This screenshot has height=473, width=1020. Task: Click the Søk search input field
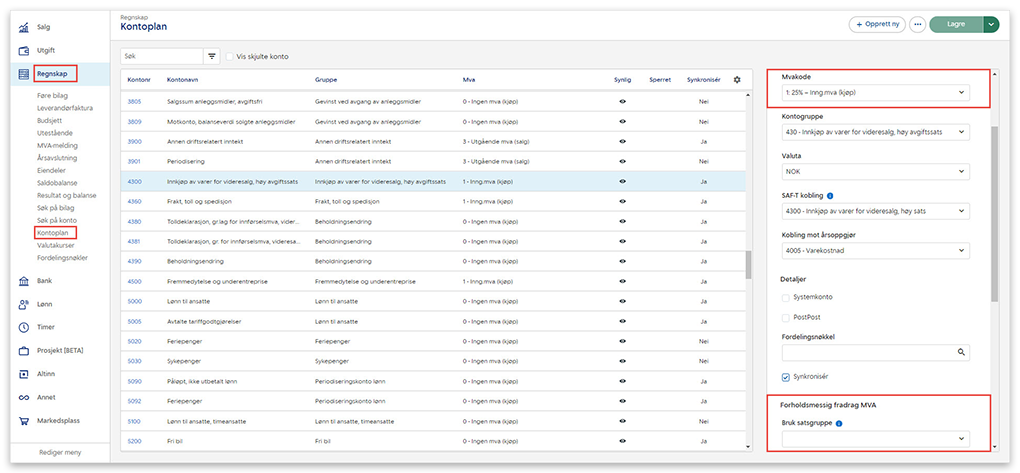(161, 56)
